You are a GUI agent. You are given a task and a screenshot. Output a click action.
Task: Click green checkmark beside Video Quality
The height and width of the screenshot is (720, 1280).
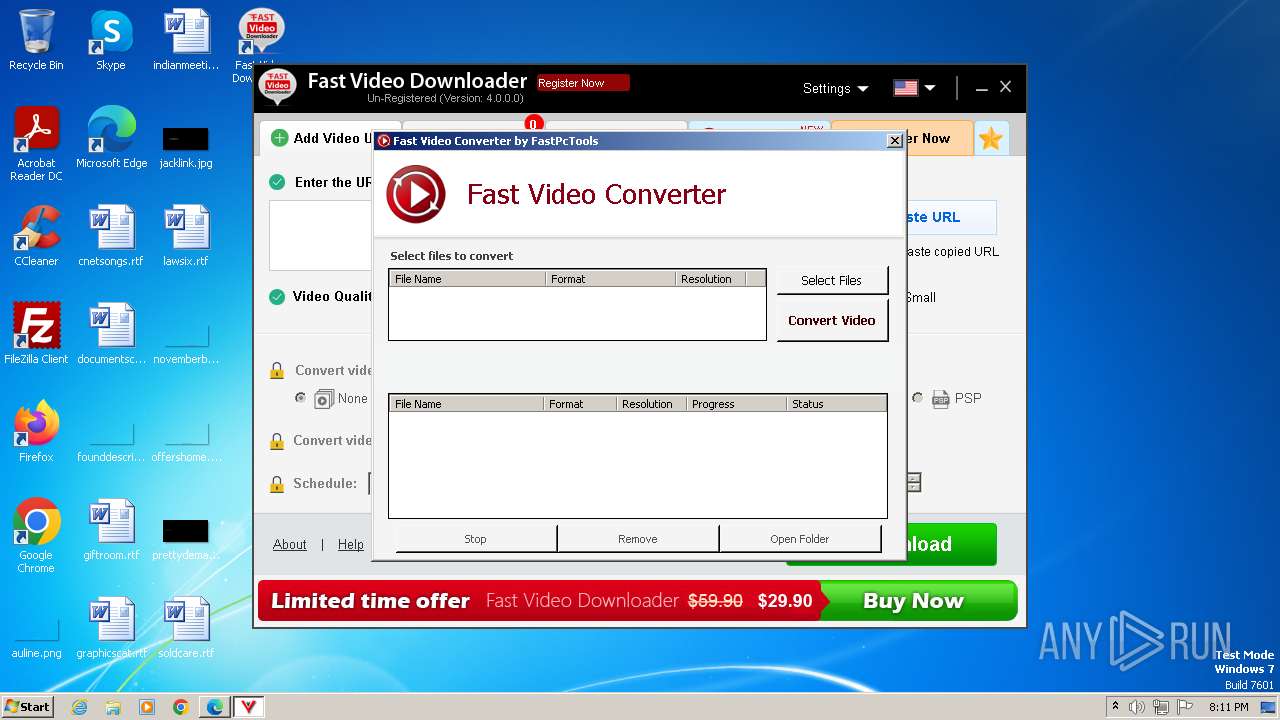click(x=277, y=296)
